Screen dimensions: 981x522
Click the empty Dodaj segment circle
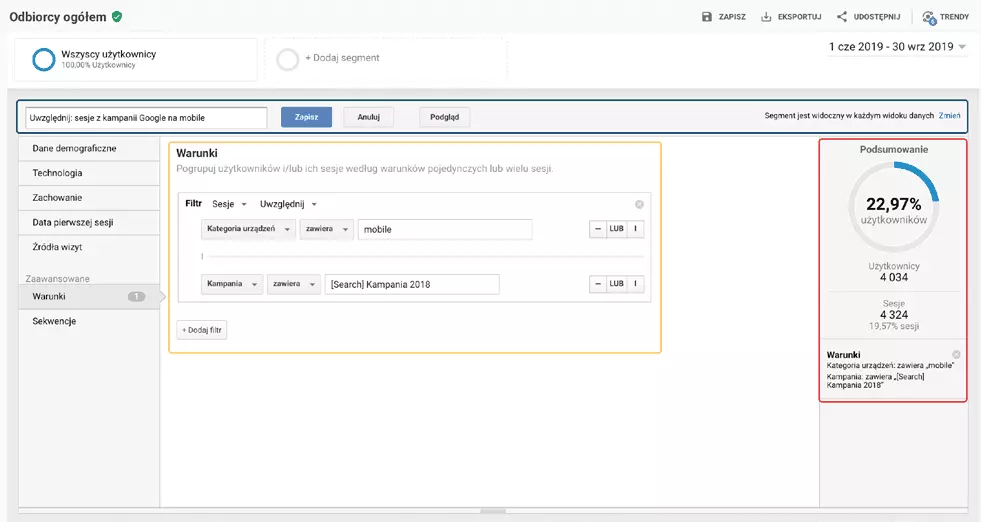[288, 59]
